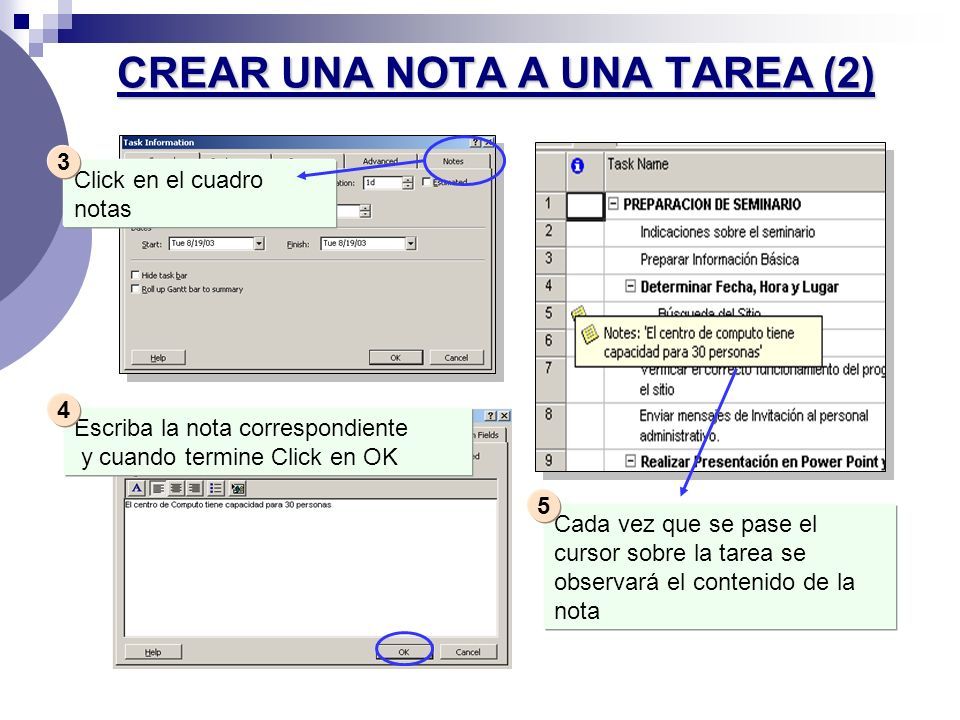Confirm the note with OK in Notes dialog

[x=404, y=652]
